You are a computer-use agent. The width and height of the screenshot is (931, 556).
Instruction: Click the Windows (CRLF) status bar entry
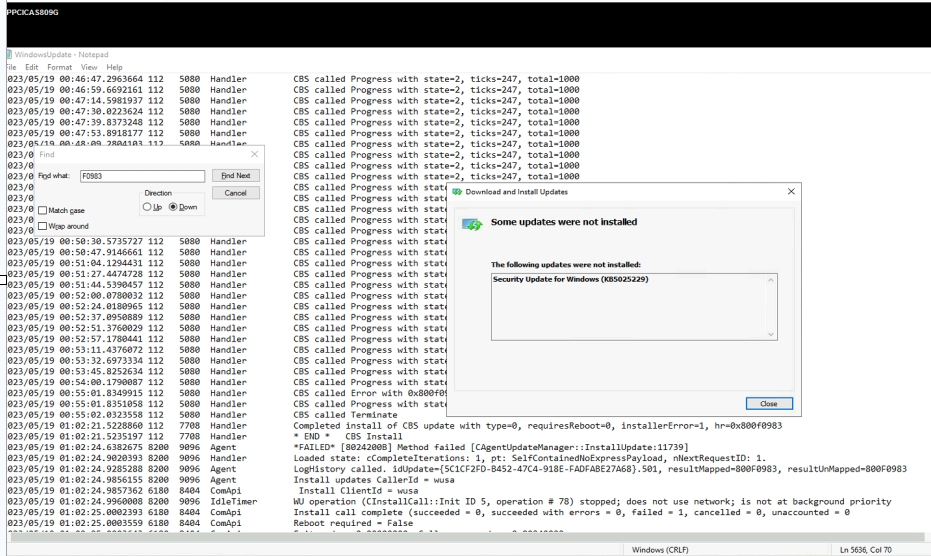pos(660,550)
